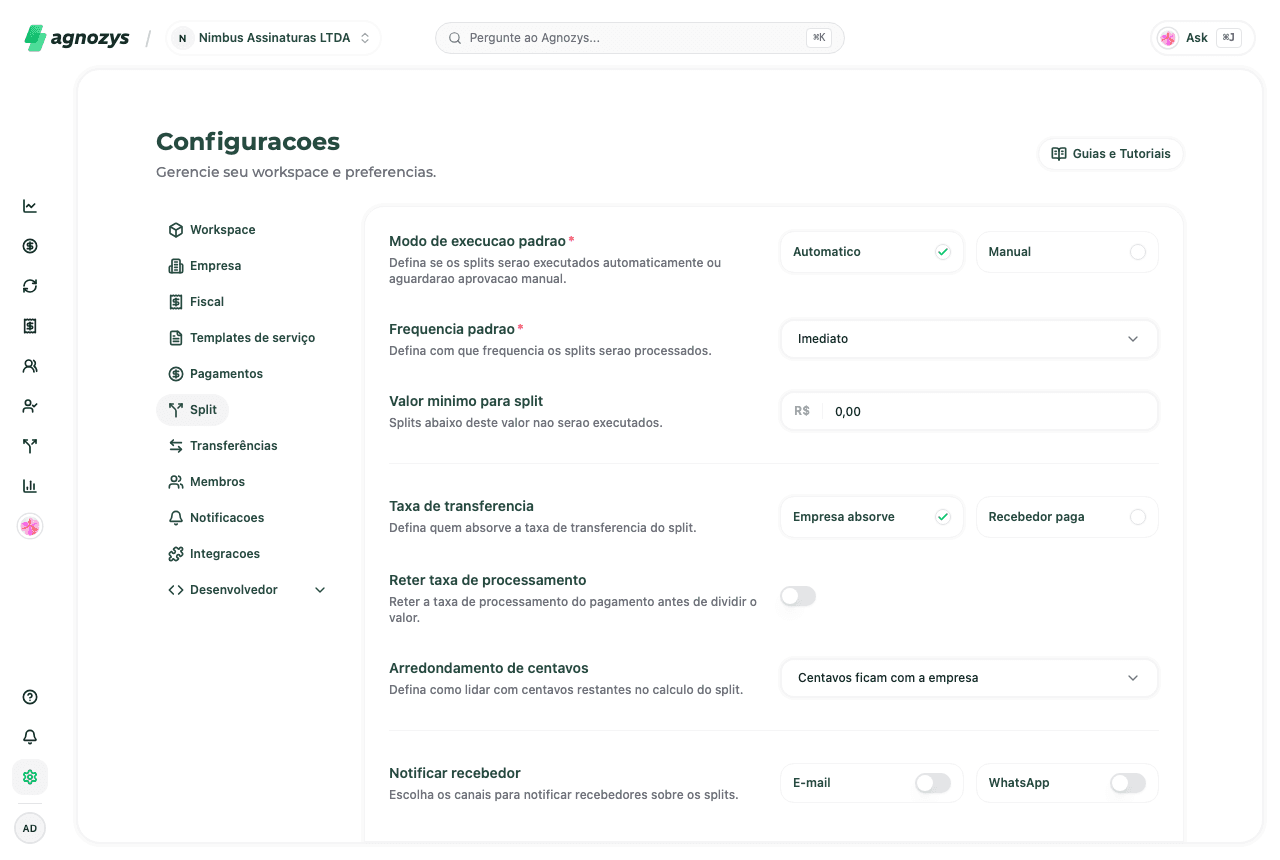Open the Frequencia padrao dropdown showing Imediato

coord(969,339)
